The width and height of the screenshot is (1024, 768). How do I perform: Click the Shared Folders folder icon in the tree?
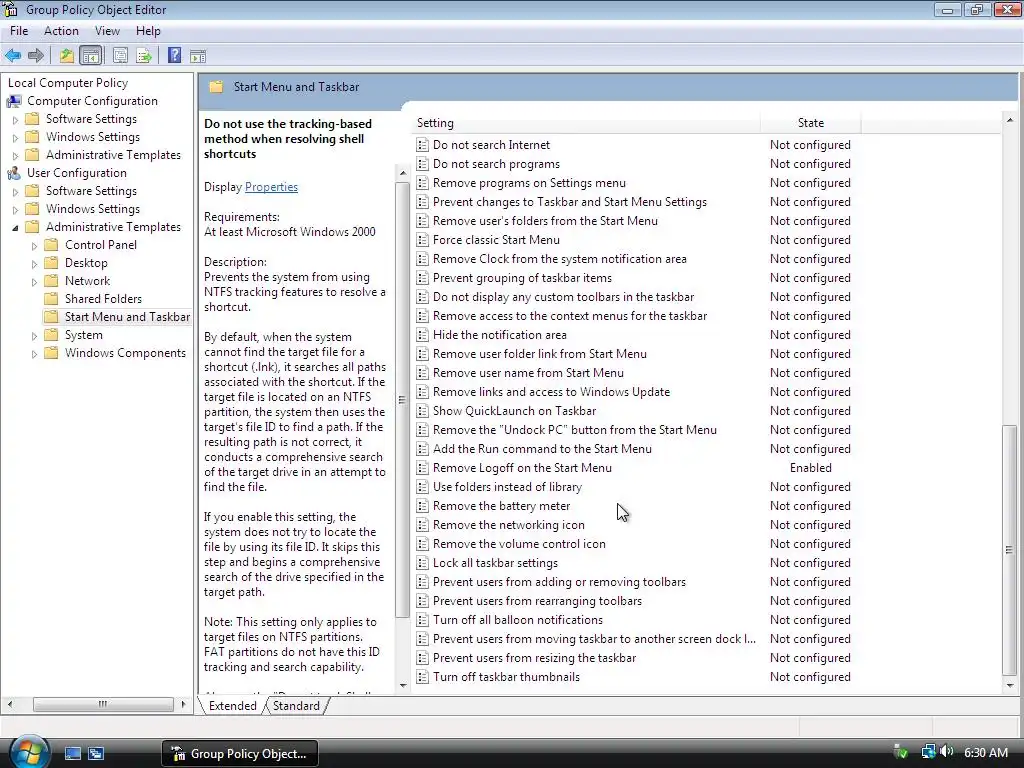point(51,299)
